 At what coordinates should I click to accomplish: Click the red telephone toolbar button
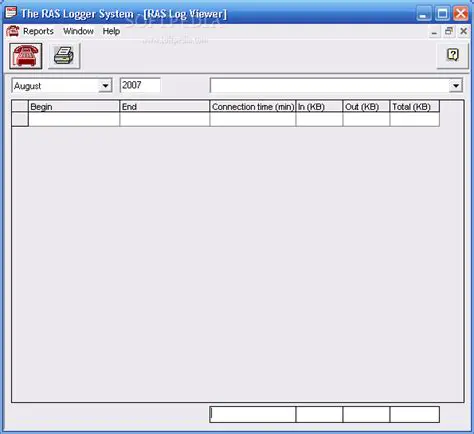pyautogui.click(x=26, y=56)
